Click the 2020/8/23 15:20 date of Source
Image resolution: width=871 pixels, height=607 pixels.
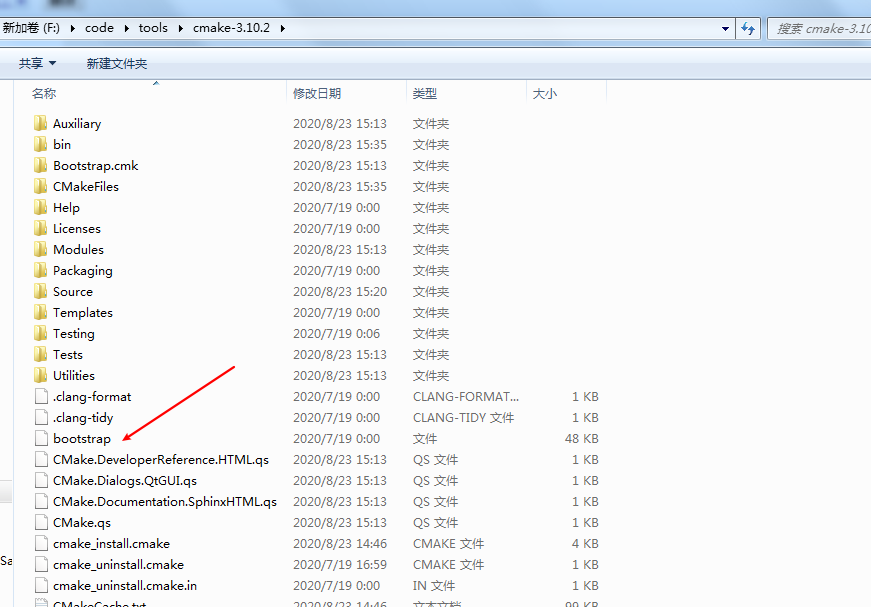click(x=340, y=292)
